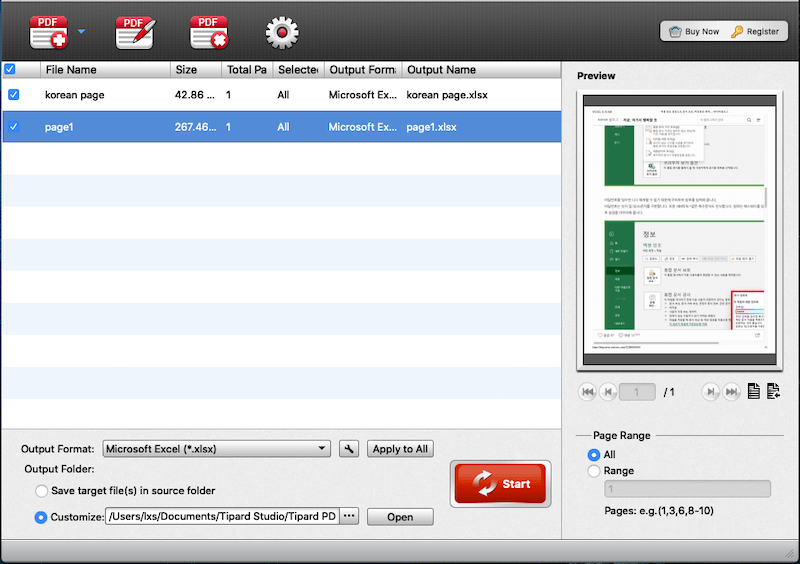Click the document with arrow icon
The width and height of the screenshot is (800, 564).
coord(773,392)
